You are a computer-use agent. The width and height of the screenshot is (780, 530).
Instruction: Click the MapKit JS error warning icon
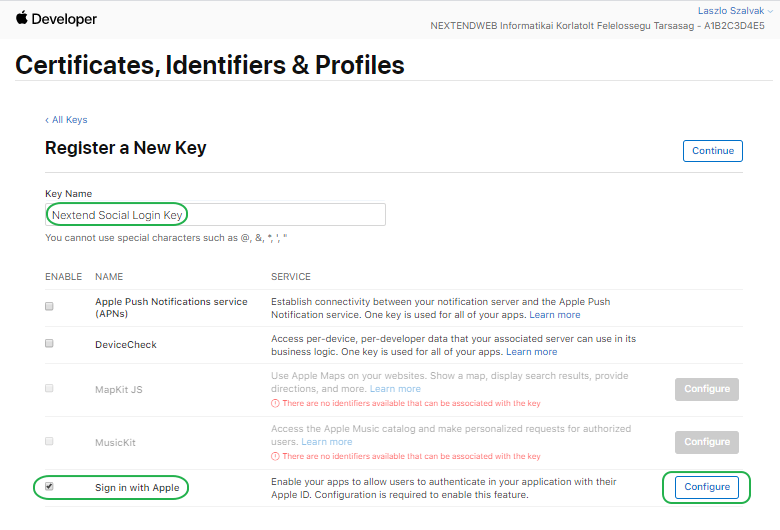click(x=275, y=403)
